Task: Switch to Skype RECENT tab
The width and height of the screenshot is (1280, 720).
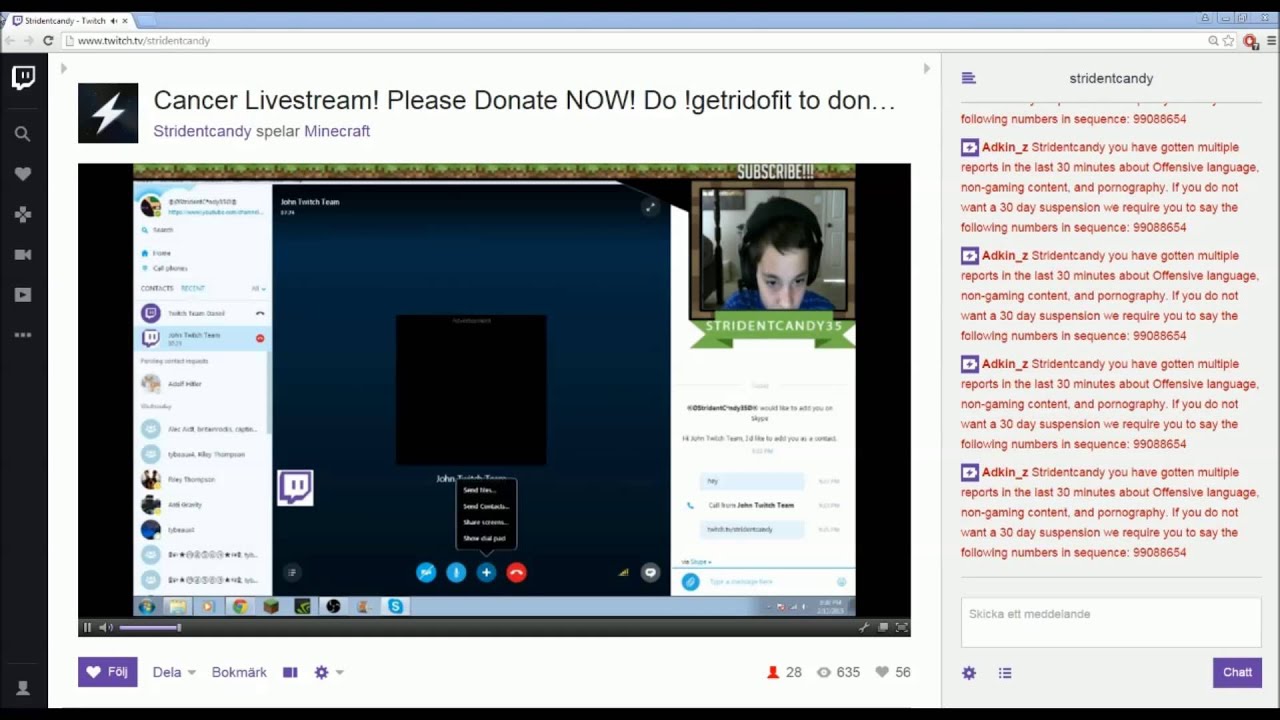Action: [192, 288]
